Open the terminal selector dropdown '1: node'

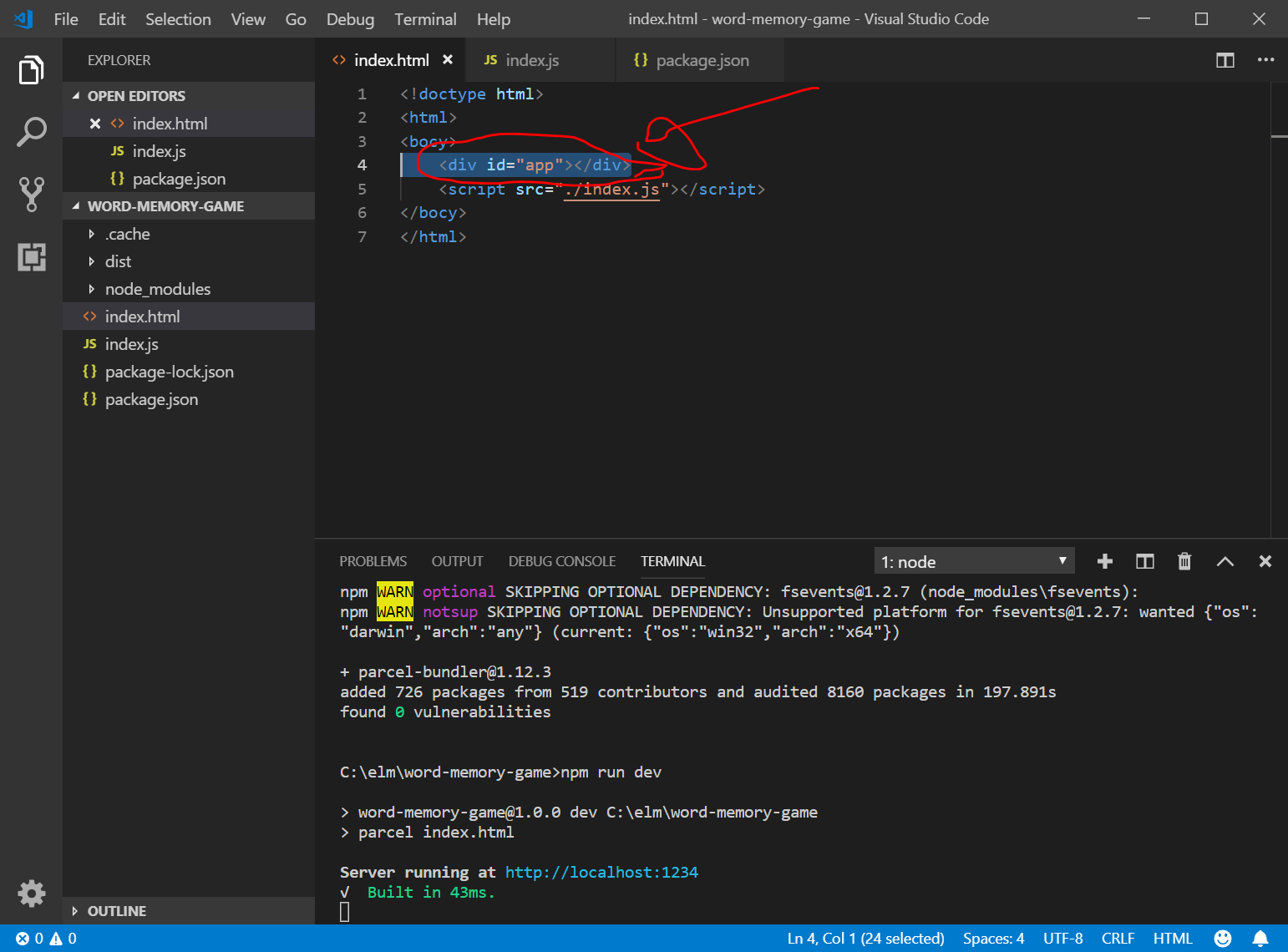(x=974, y=561)
